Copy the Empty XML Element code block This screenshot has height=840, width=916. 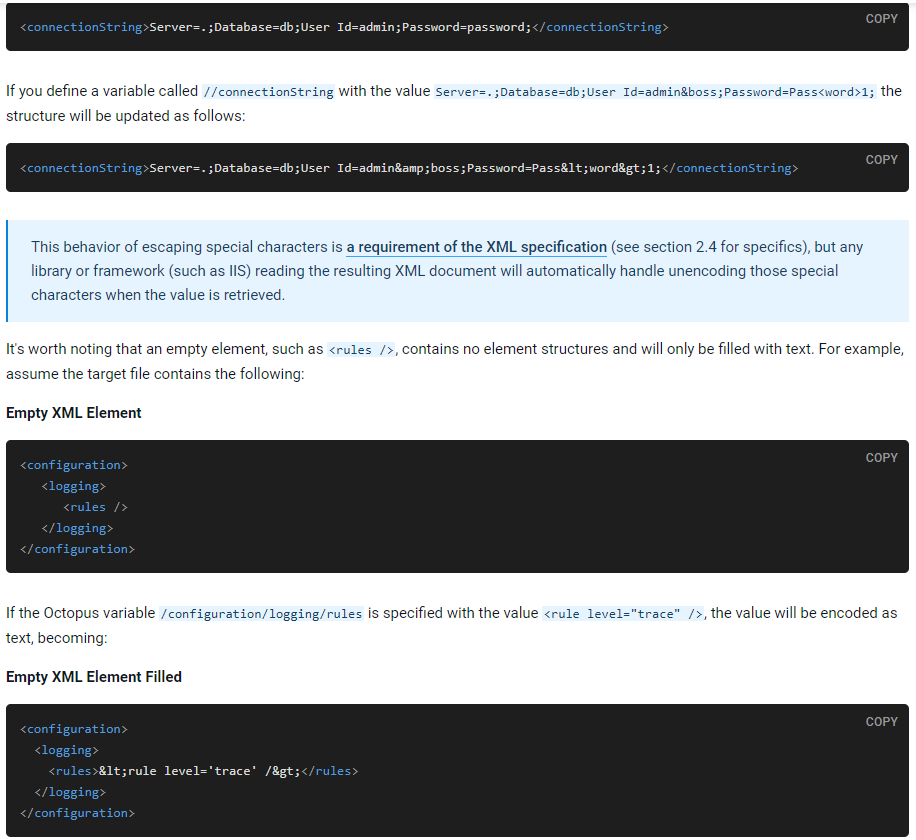[x=881, y=458]
